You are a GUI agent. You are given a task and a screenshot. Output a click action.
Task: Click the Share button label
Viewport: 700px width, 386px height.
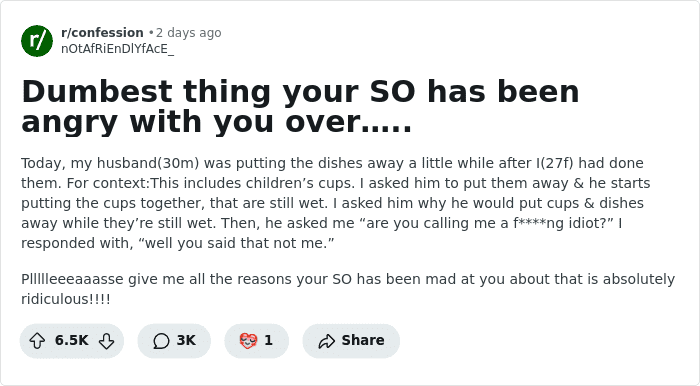362,340
